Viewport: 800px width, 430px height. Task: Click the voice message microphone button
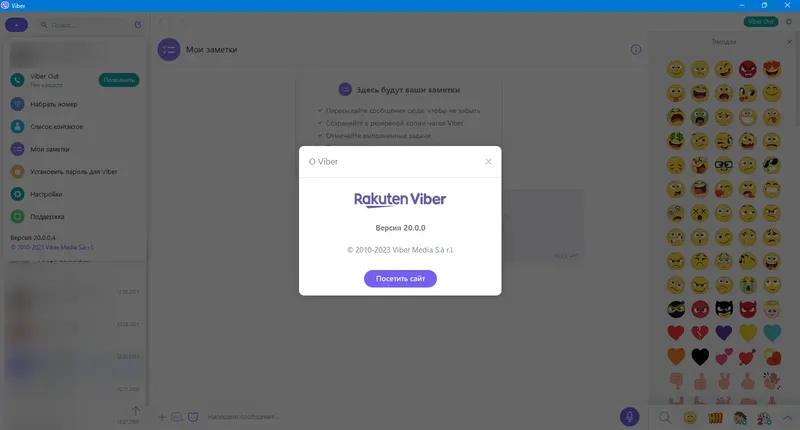click(x=629, y=417)
